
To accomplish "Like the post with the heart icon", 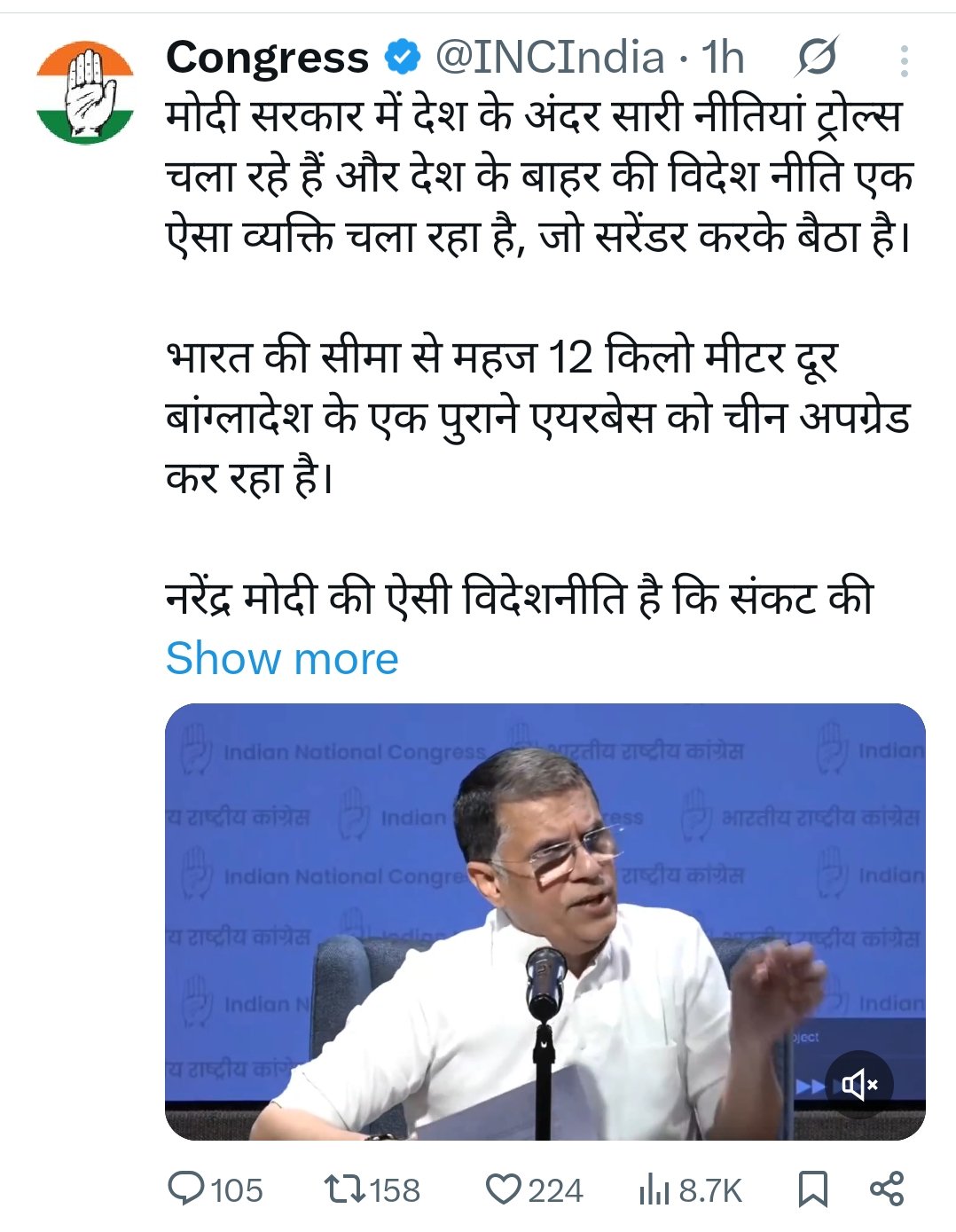I will pos(504,1189).
